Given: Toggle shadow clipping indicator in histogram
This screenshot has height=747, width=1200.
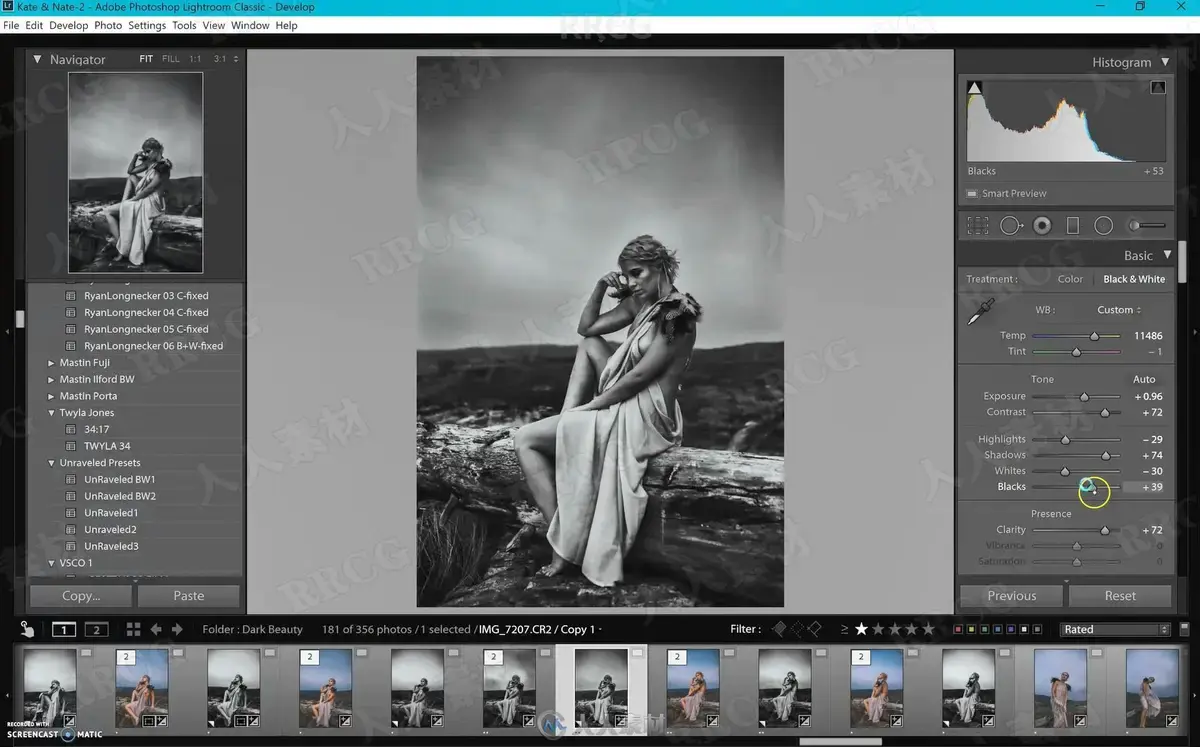Looking at the screenshot, I should tap(975, 88).
